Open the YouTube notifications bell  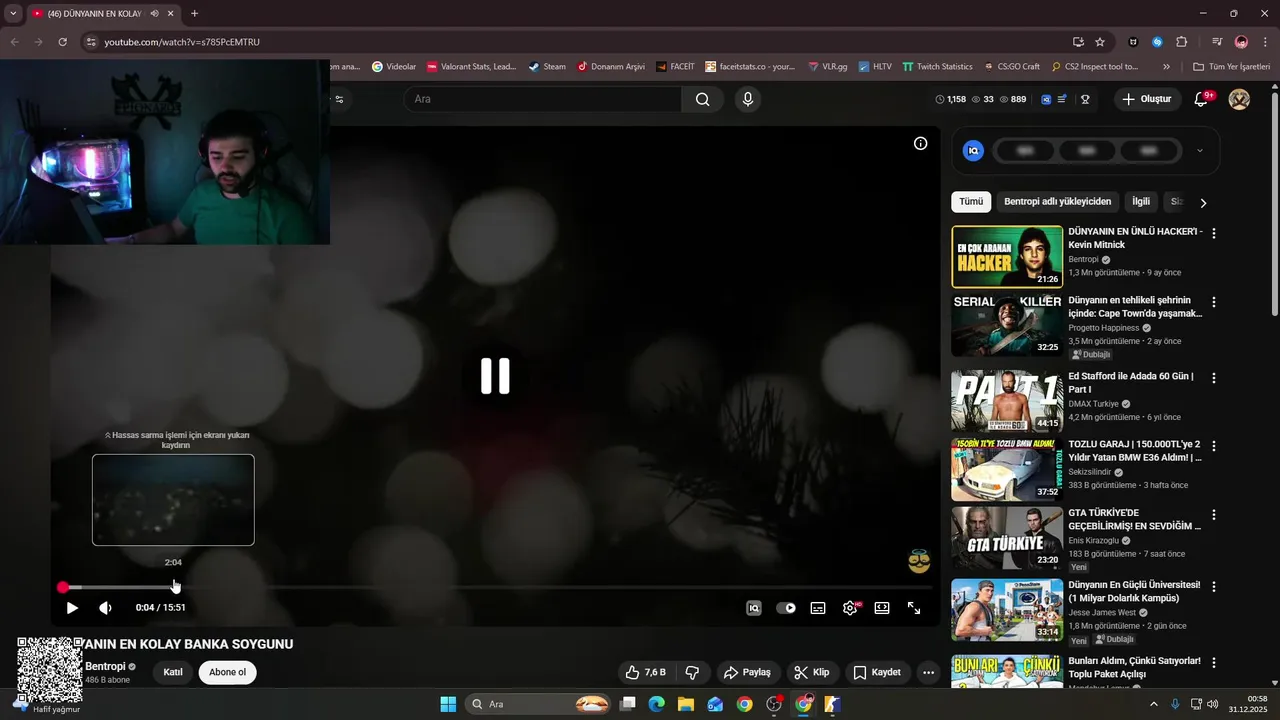(x=1202, y=99)
